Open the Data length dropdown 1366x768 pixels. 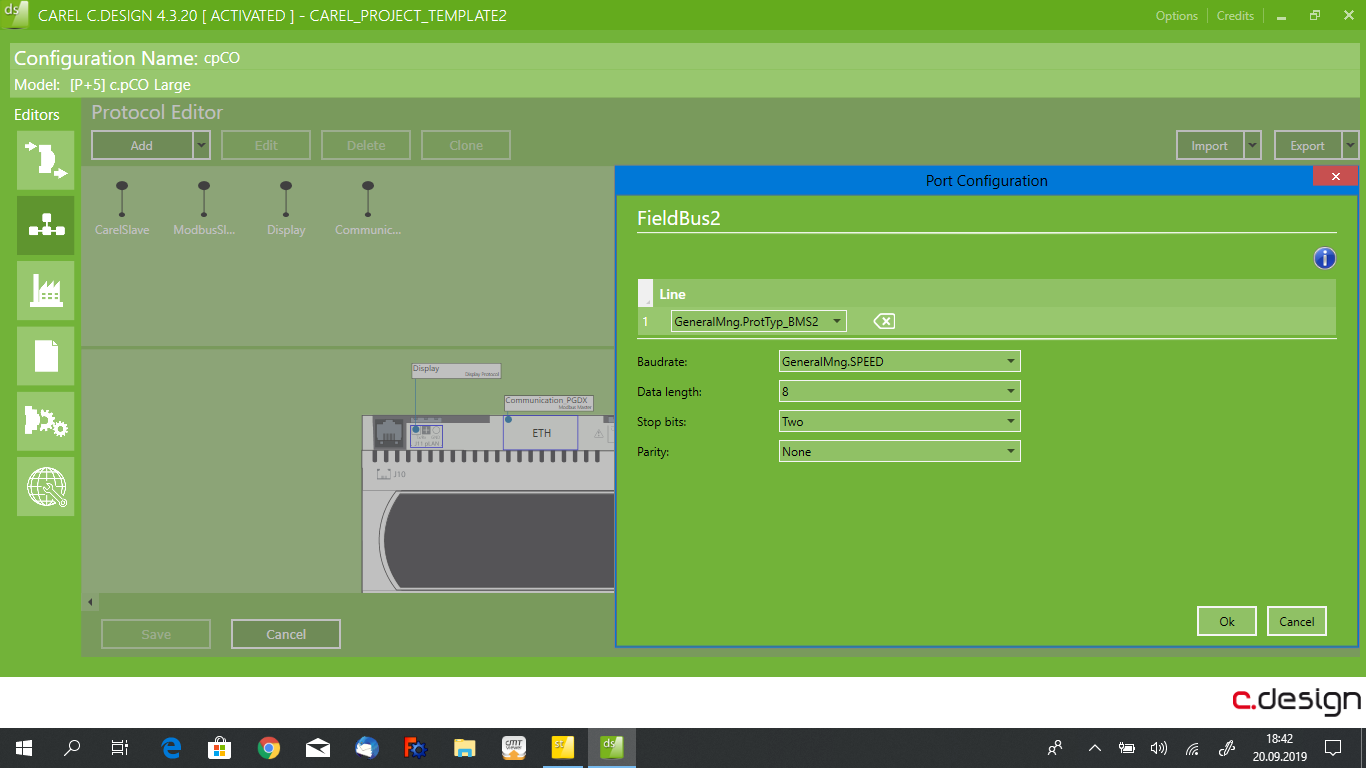point(900,391)
